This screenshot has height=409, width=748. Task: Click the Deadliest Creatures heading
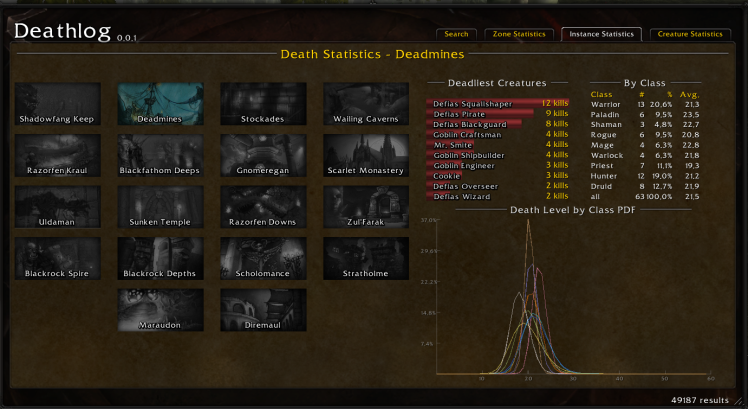coord(497,83)
